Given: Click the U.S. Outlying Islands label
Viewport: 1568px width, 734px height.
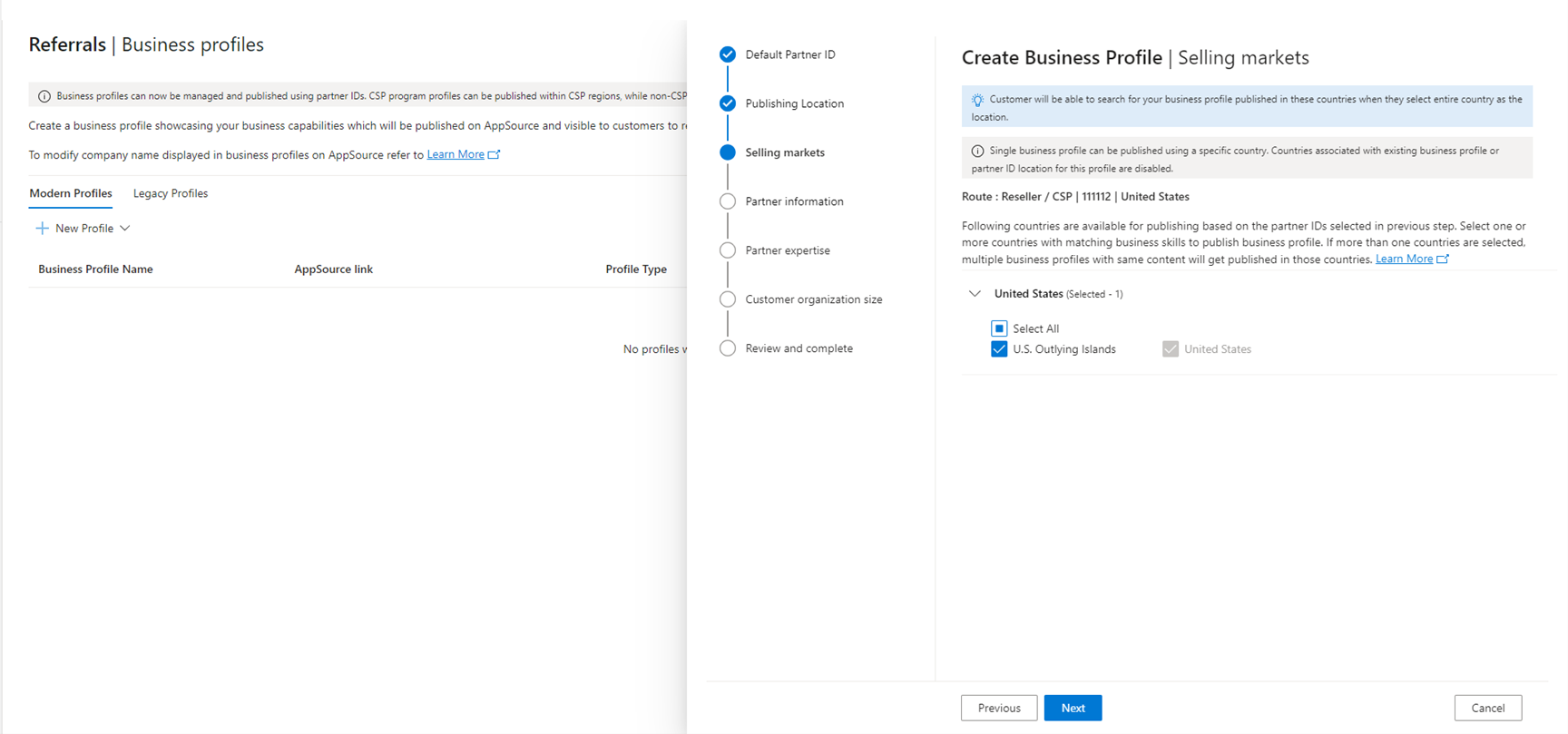Looking at the screenshot, I should [x=1064, y=349].
